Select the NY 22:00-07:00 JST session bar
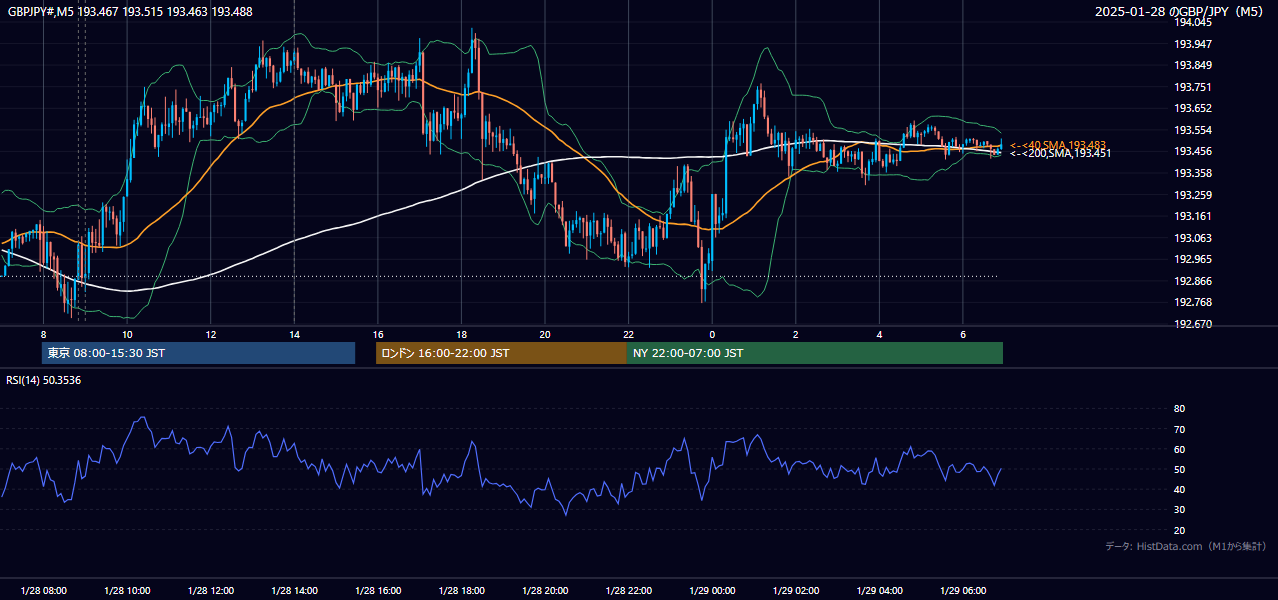This screenshot has width=1278, height=600. tap(815, 353)
